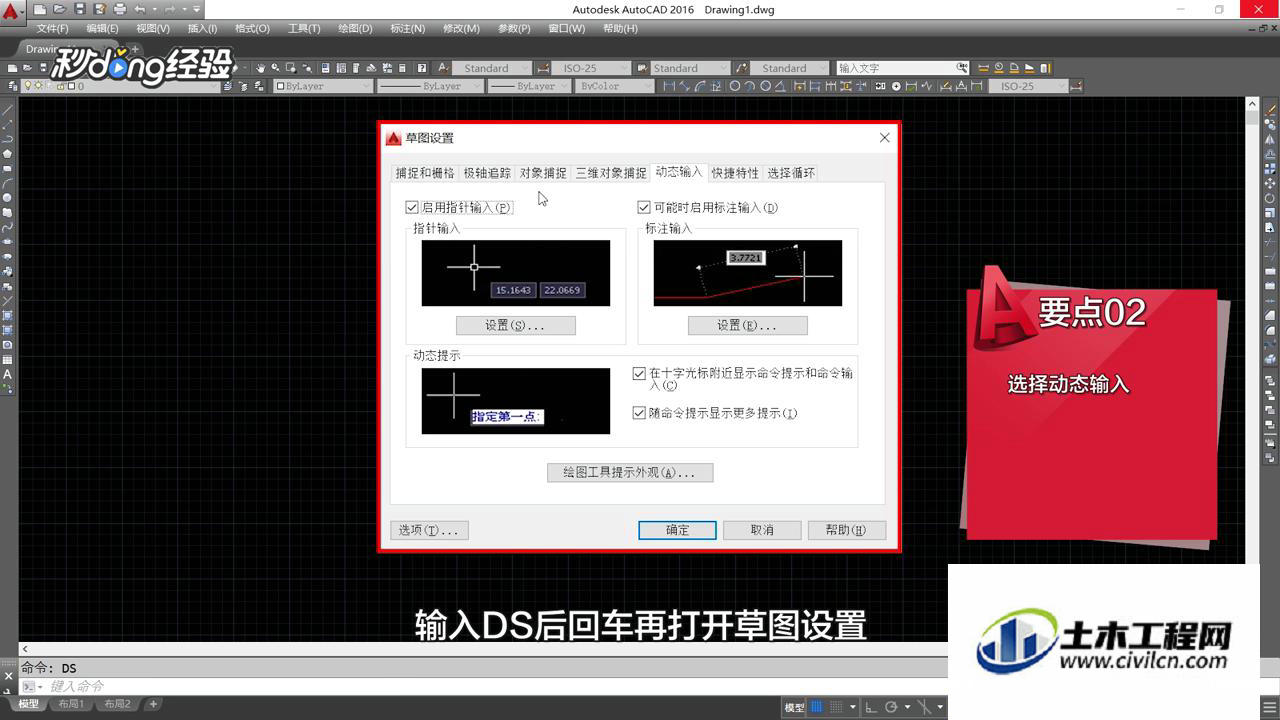The image size is (1280, 720).
Task: Click the Find text search icon
Action: pyautogui.click(x=962, y=68)
